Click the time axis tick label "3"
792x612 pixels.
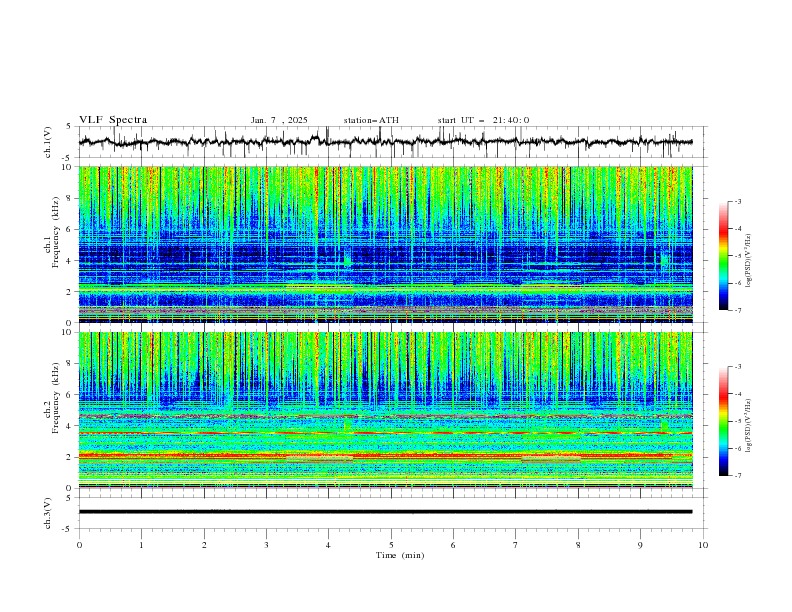click(x=266, y=545)
